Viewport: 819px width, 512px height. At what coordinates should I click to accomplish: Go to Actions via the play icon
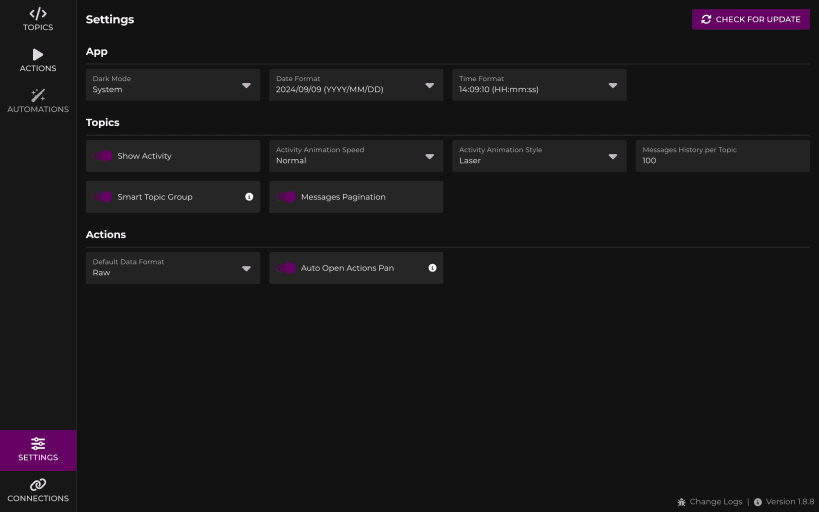[38, 54]
